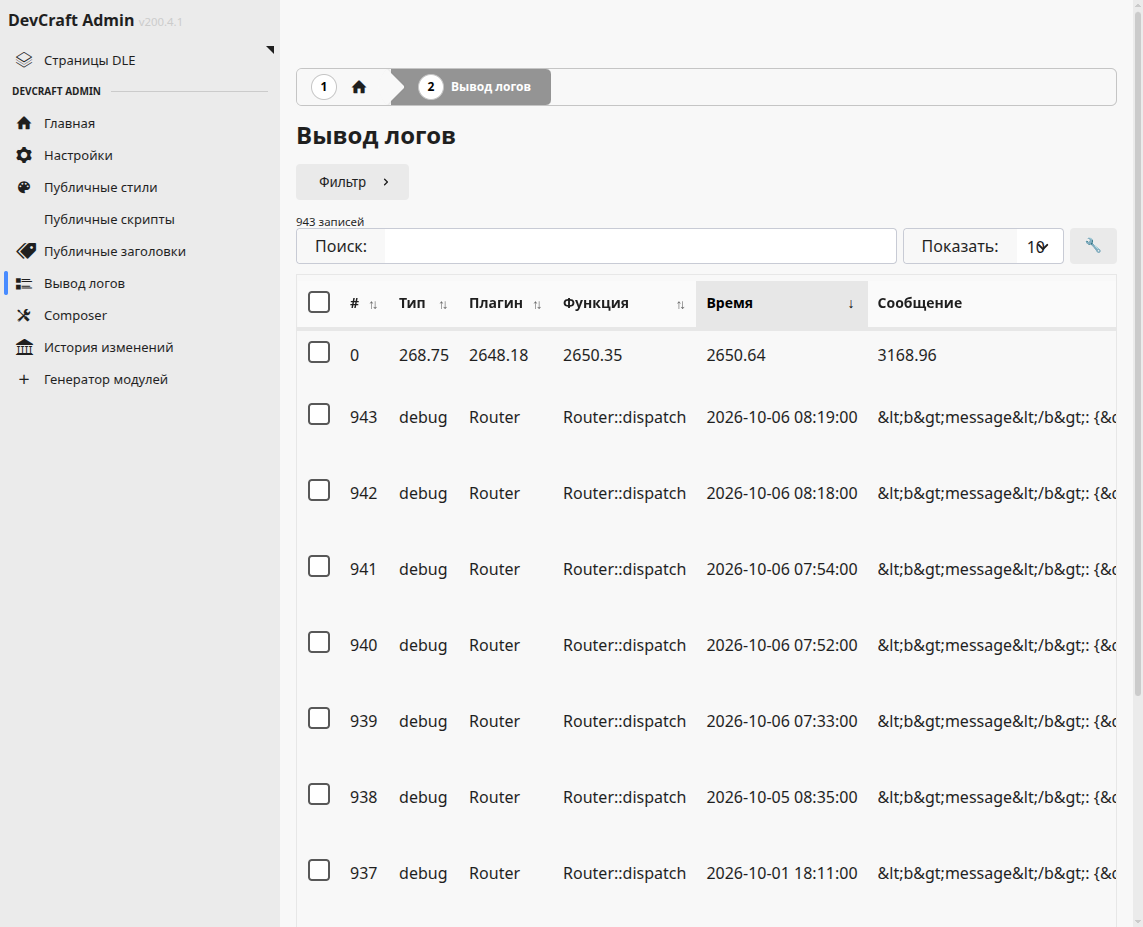Open История изменений sidebar entry
Viewport: 1143px width, 927px height.
click(x=109, y=348)
